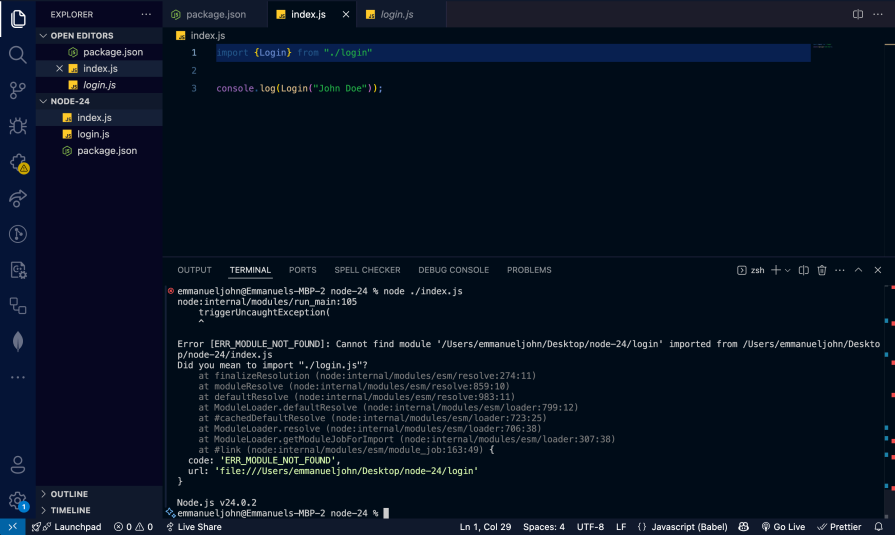This screenshot has width=895, height=535.
Task: Click Ln 1, Col 29 cursor position
Action: [x=485, y=527]
